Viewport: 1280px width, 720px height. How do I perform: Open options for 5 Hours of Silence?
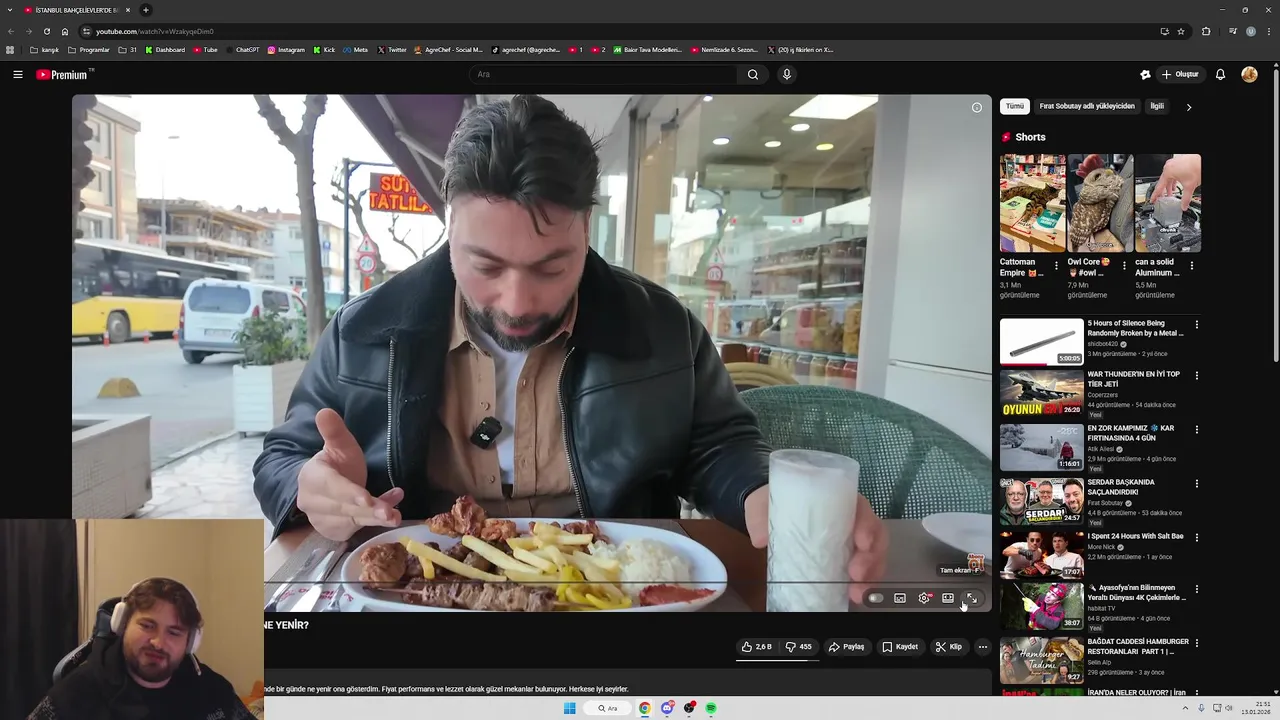point(1196,325)
